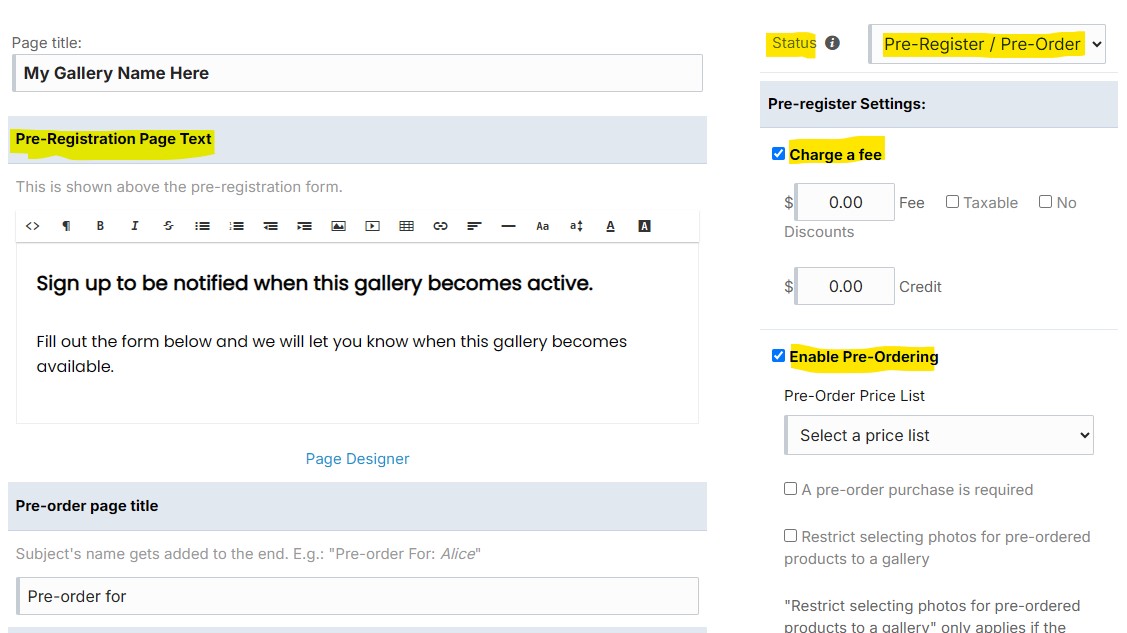Screen dimensions: 1127x633
Task: Open the Page Designer link
Action: click(x=357, y=458)
